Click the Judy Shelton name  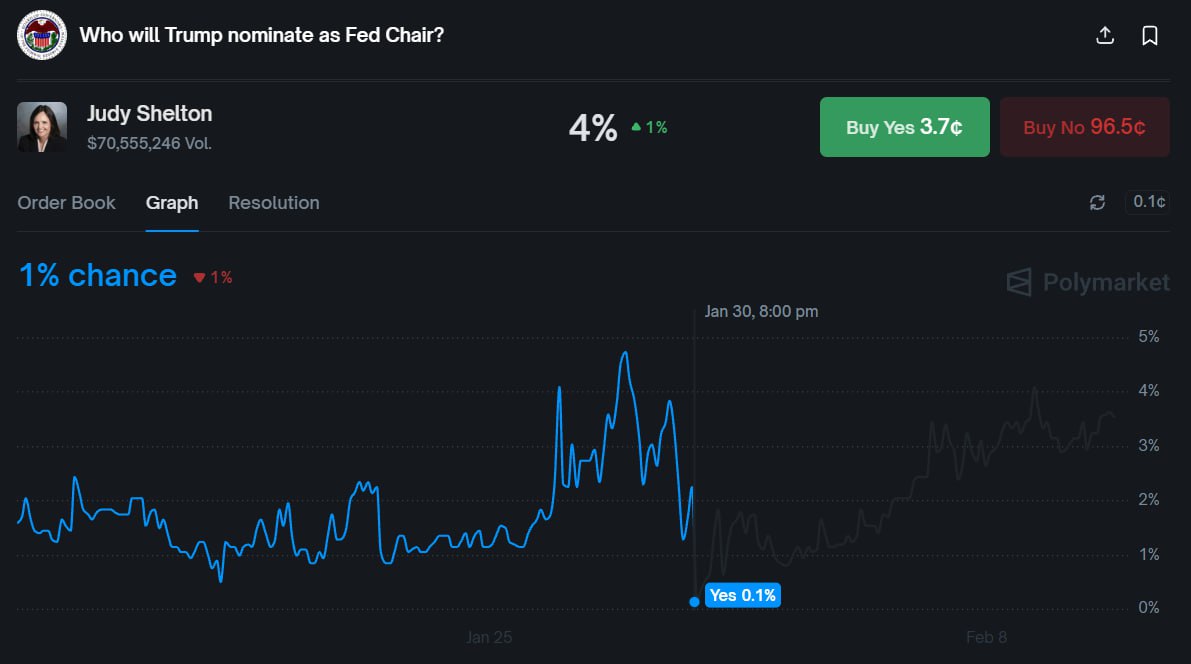point(150,114)
